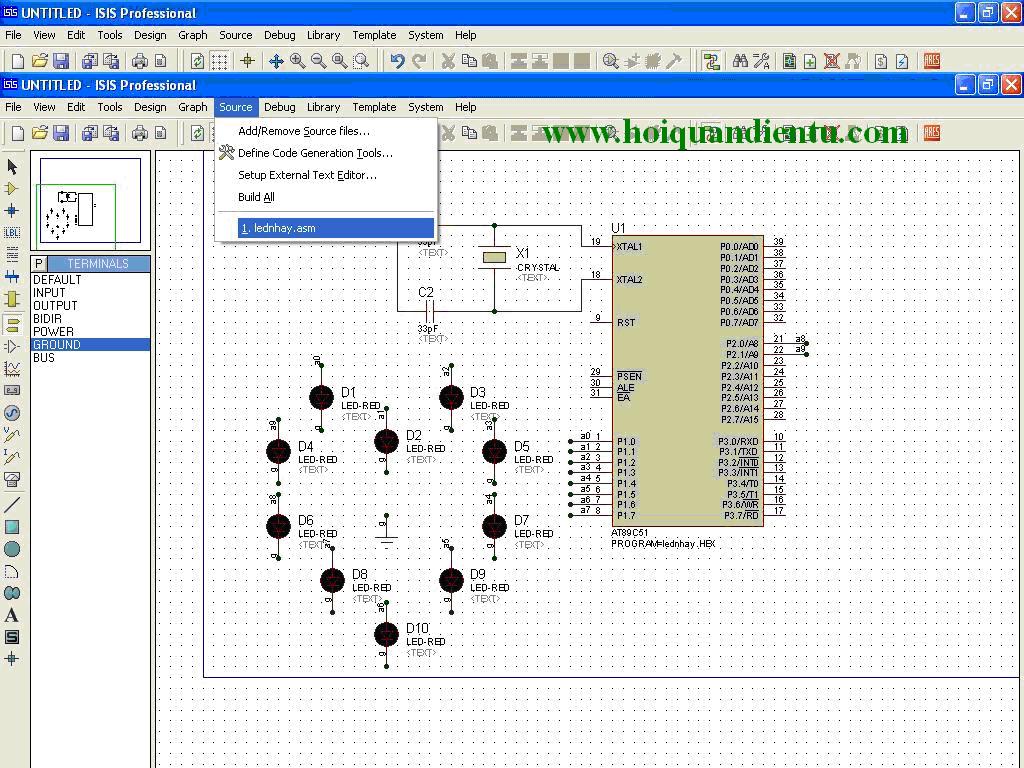Select the 2D line graphics tool
Viewport: 1024px width, 768px height.
12,504
